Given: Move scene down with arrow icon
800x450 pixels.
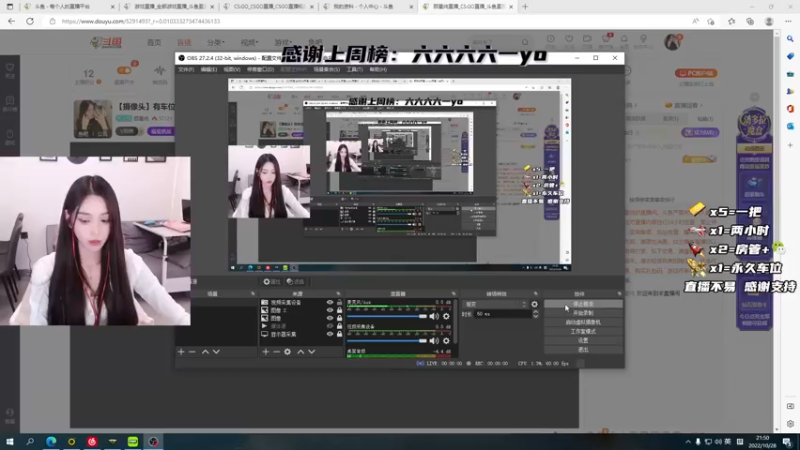Looking at the screenshot, I should click(216, 352).
